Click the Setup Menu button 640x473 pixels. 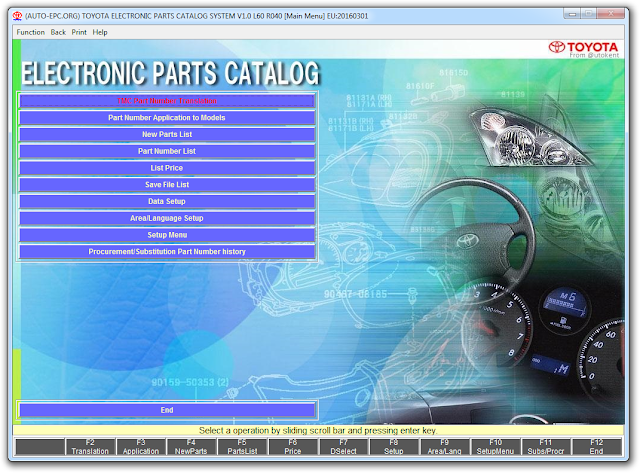167,235
